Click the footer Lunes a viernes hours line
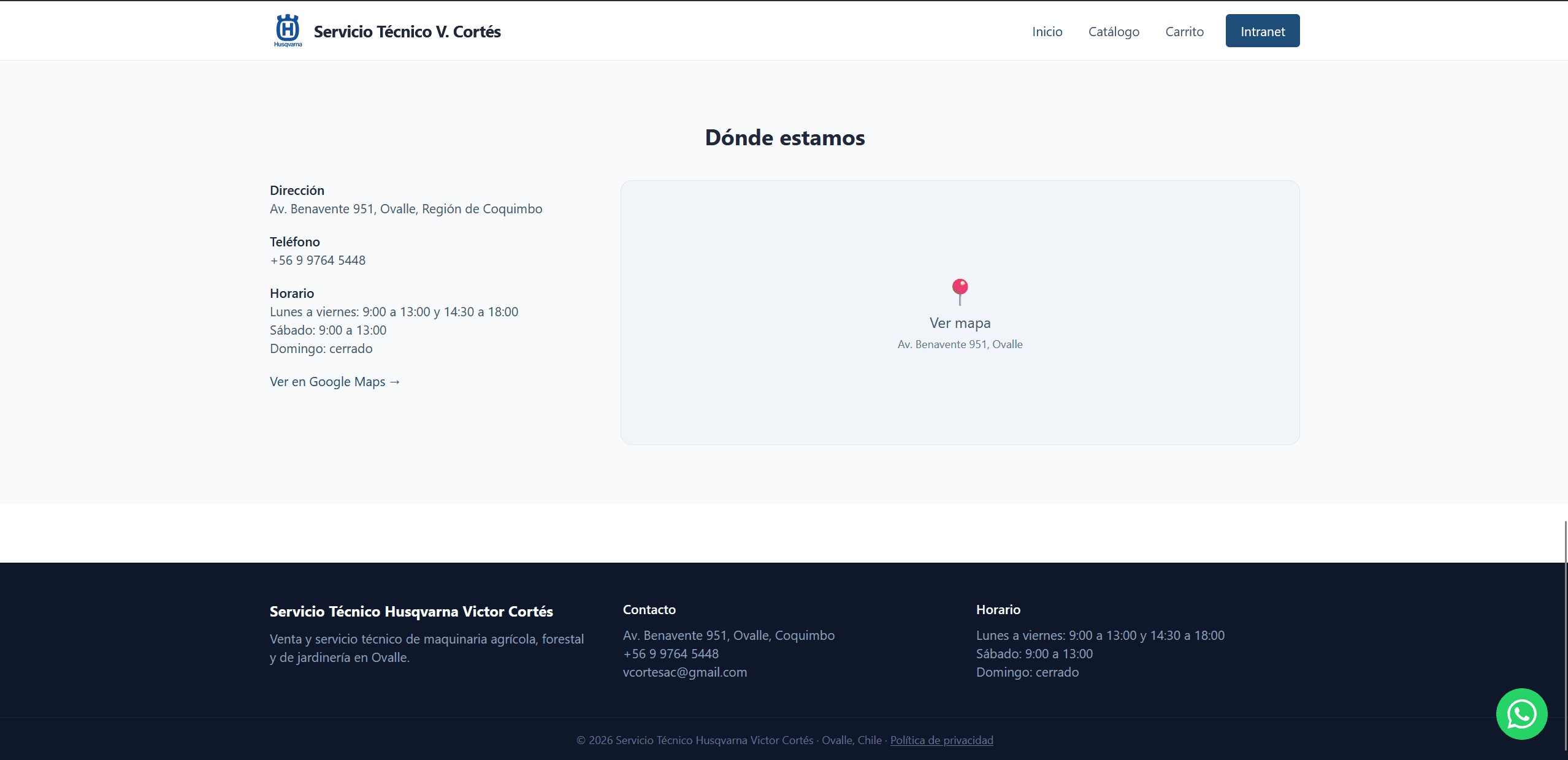This screenshot has width=1568, height=760. pos(1100,636)
